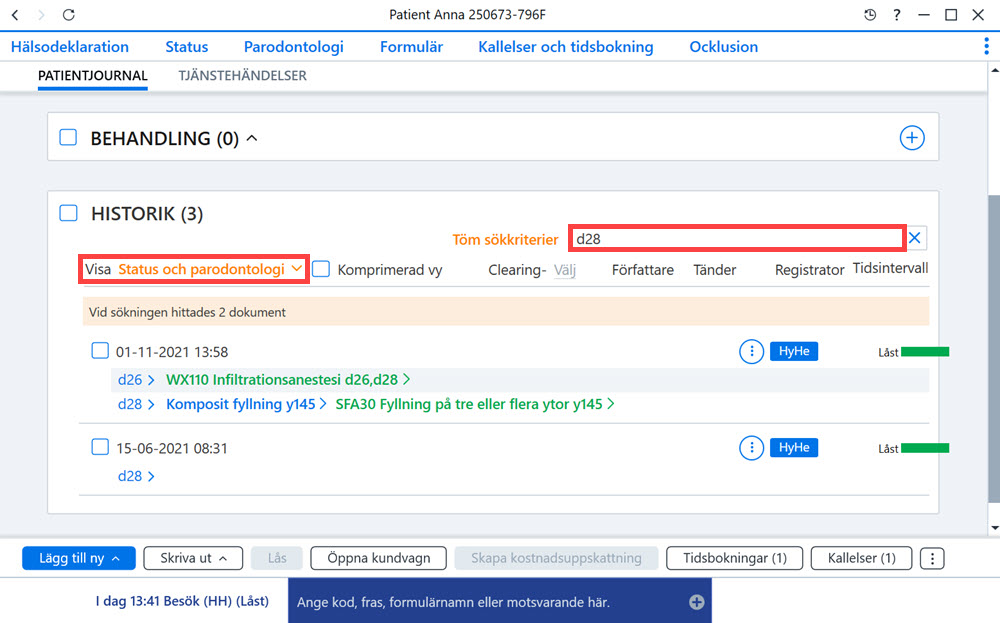Expand the Lägg till ny dropdown button
The image size is (1000, 623).
pos(79,558)
